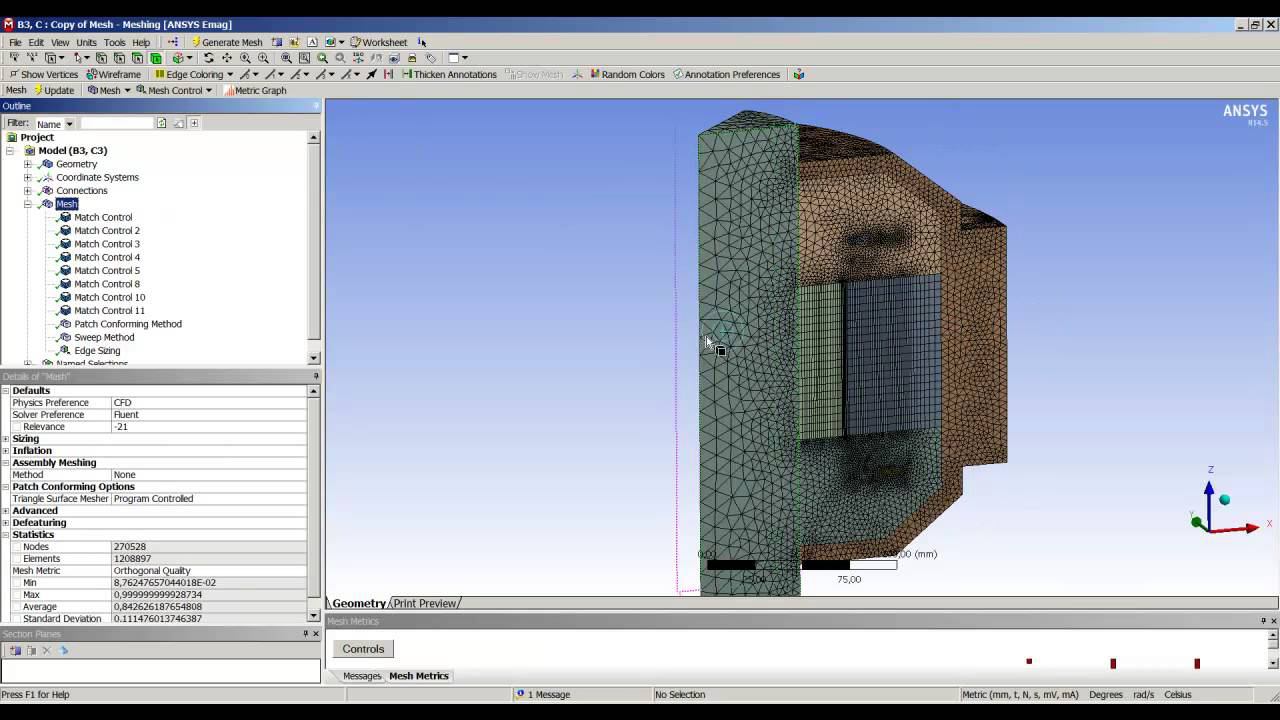Switch to the Print Preview tab
1280x720 pixels.
coord(425,603)
